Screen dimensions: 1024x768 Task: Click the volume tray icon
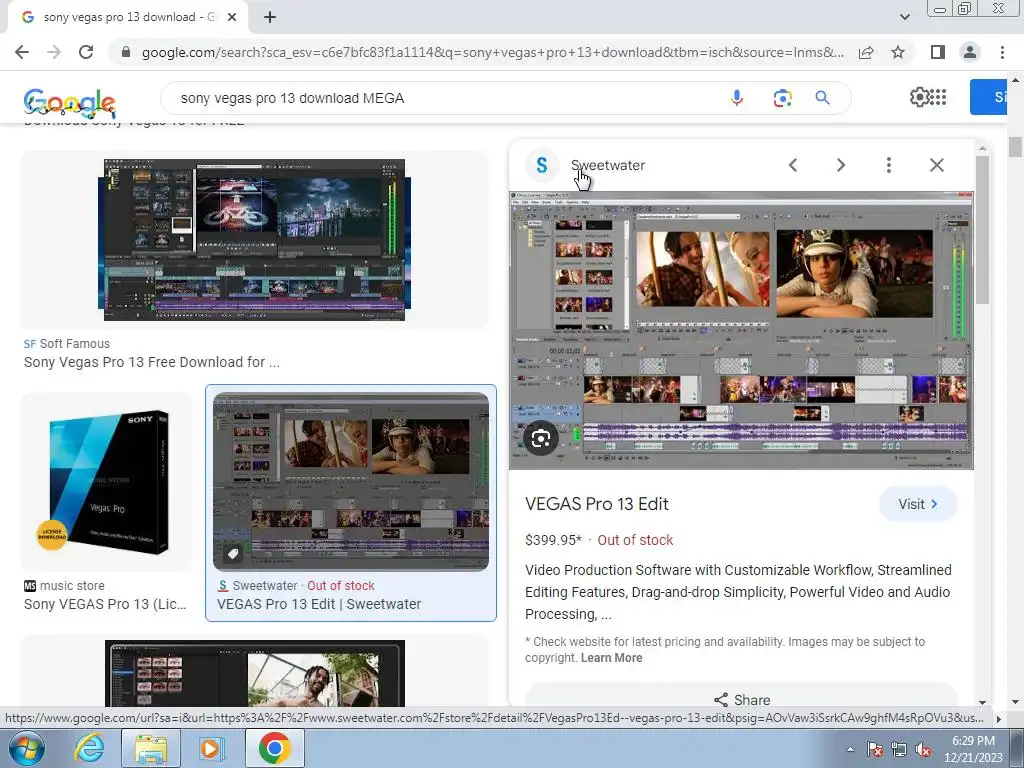[923, 749]
